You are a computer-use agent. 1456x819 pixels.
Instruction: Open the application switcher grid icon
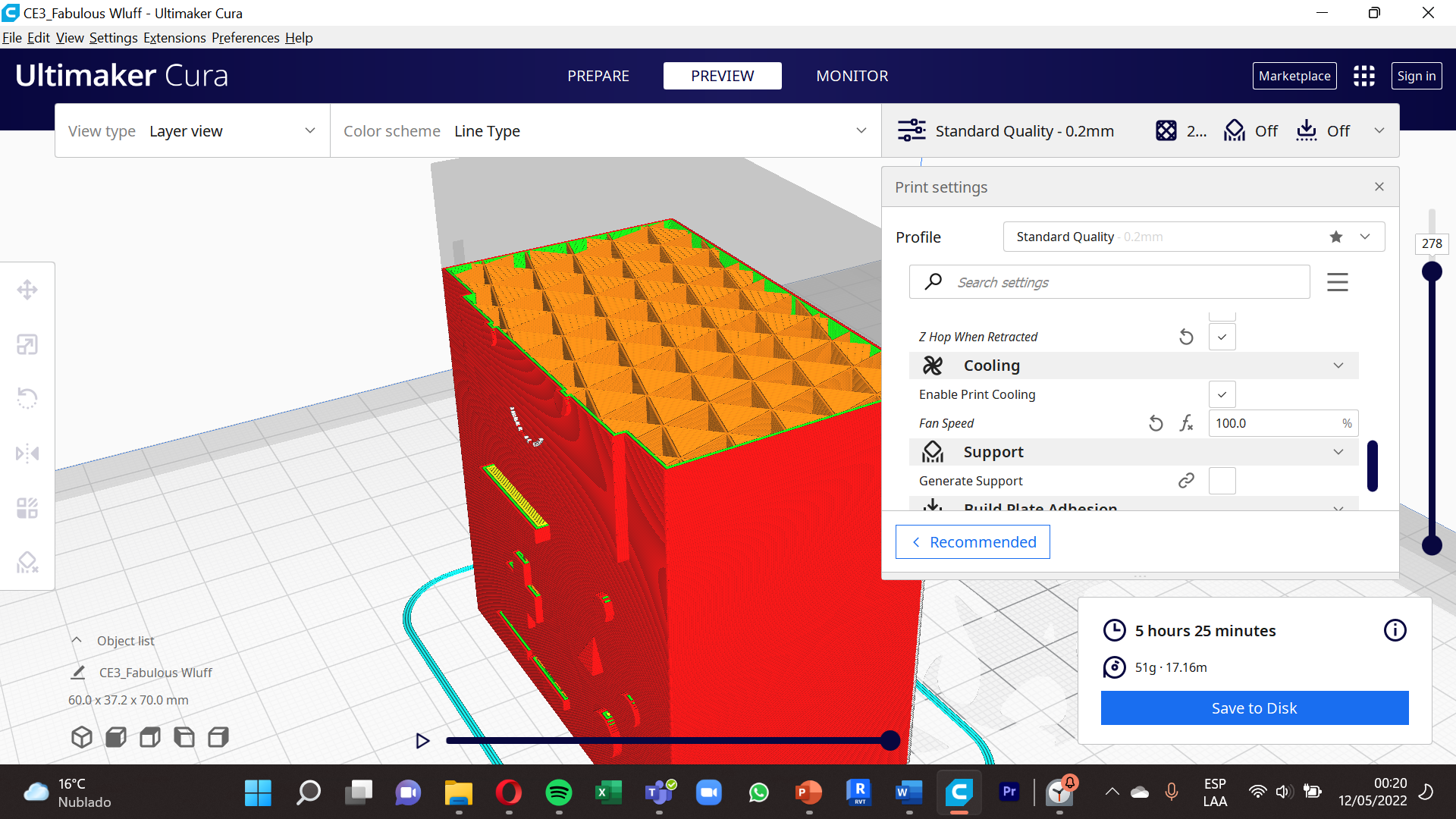click(x=1364, y=76)
